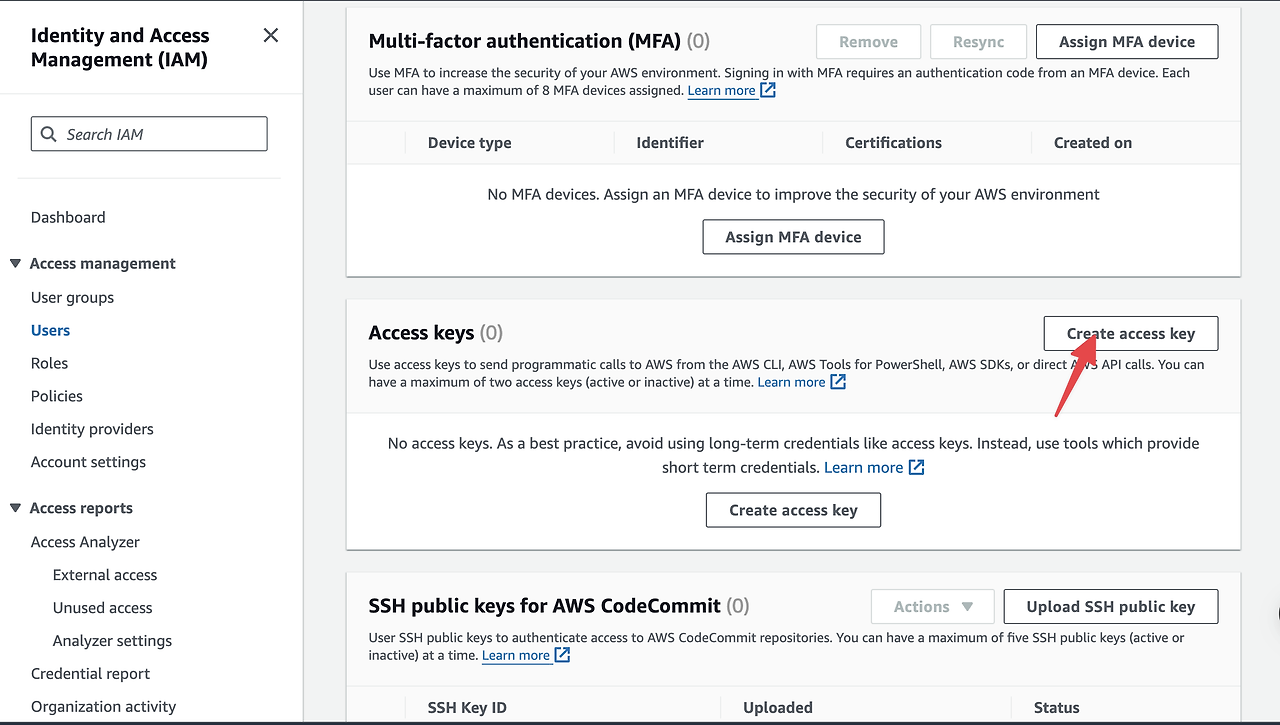The image size is (1280, 725).
Task: Open the Roles page
Action: [x=49, y=363]
